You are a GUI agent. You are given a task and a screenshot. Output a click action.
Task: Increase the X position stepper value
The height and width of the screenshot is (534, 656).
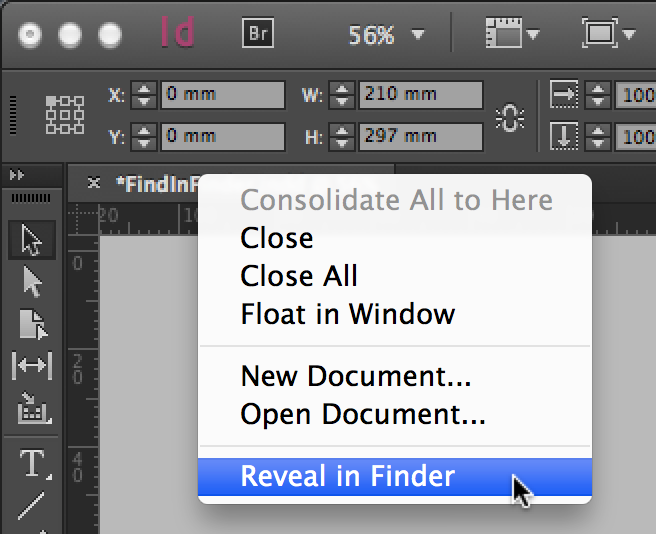click(144, 89)
